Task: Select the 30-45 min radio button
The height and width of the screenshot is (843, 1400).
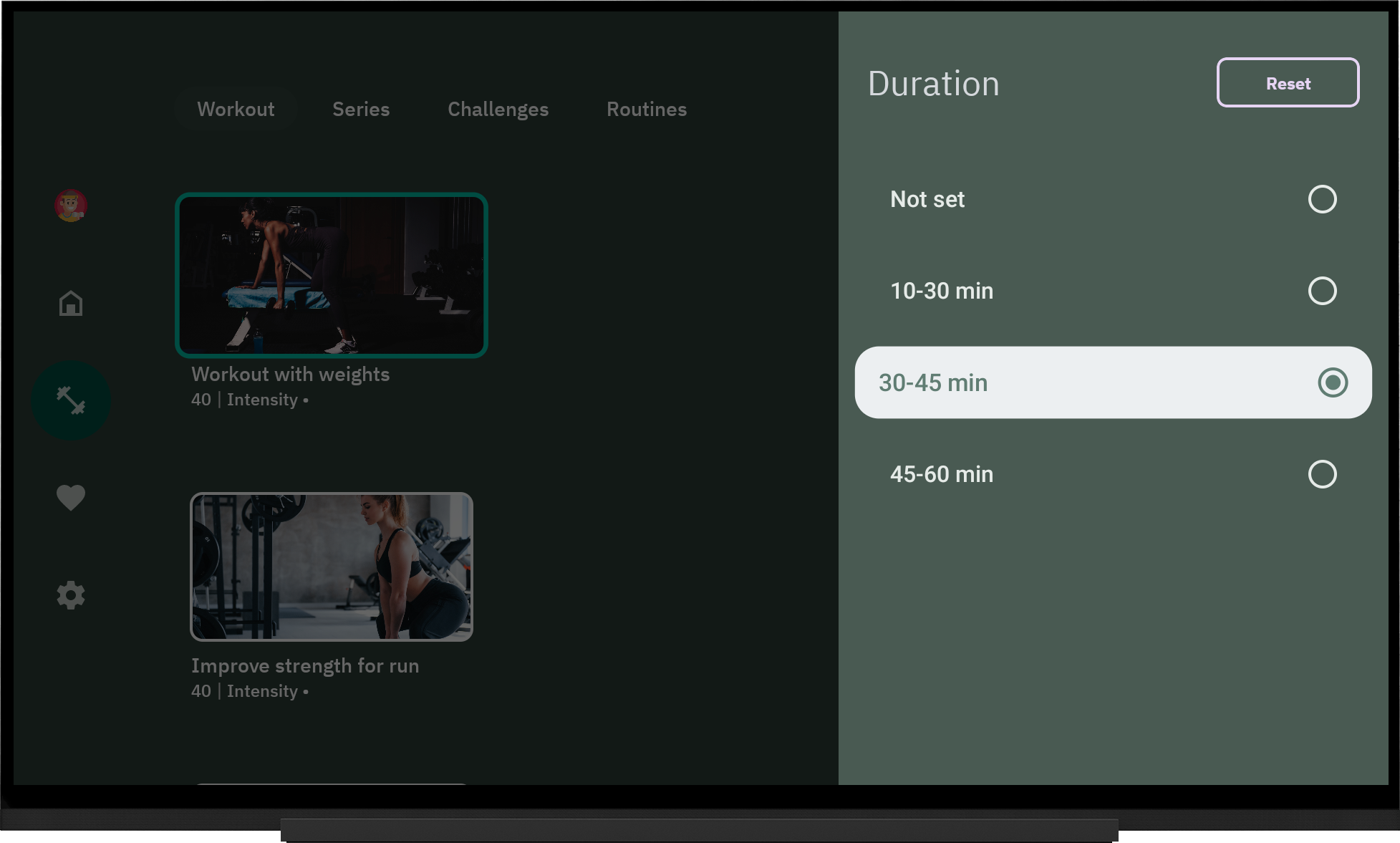Action: pyautogui.click(x=1332, y=382)
